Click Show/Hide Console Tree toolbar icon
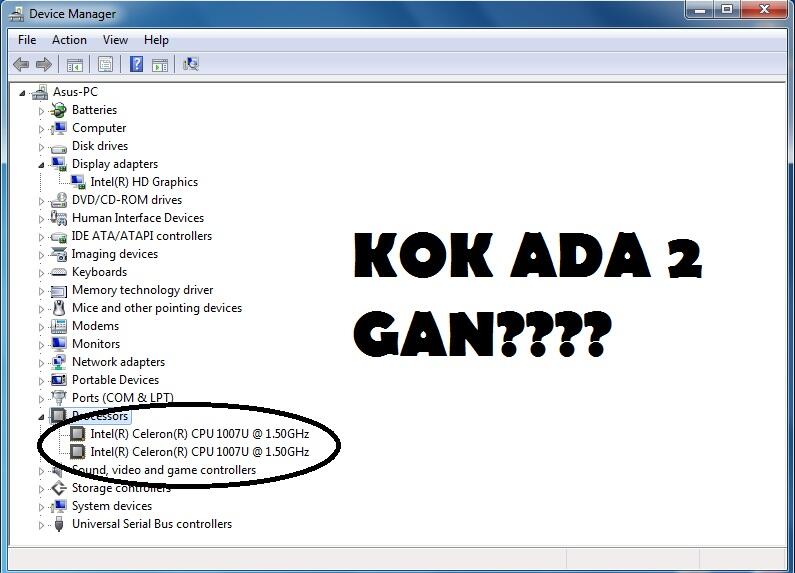The image size is (795, 573). click(x=75, y=65)
